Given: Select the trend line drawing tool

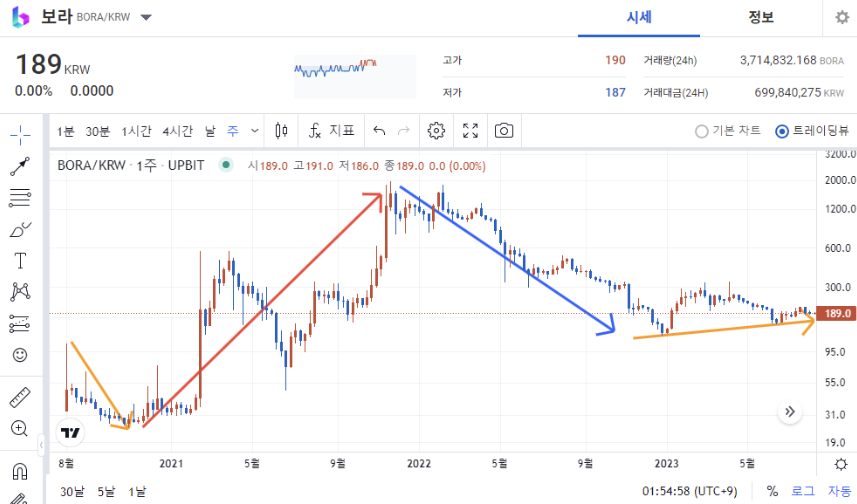Looking at the screenshot, I should (x=20, y=166).
